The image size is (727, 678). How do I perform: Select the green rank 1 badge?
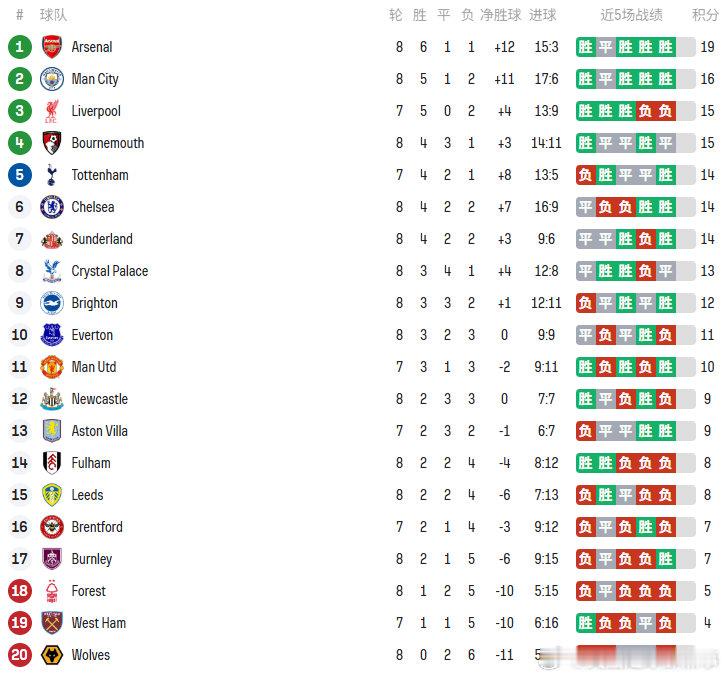pyautogui.click(x=19, y=47)
